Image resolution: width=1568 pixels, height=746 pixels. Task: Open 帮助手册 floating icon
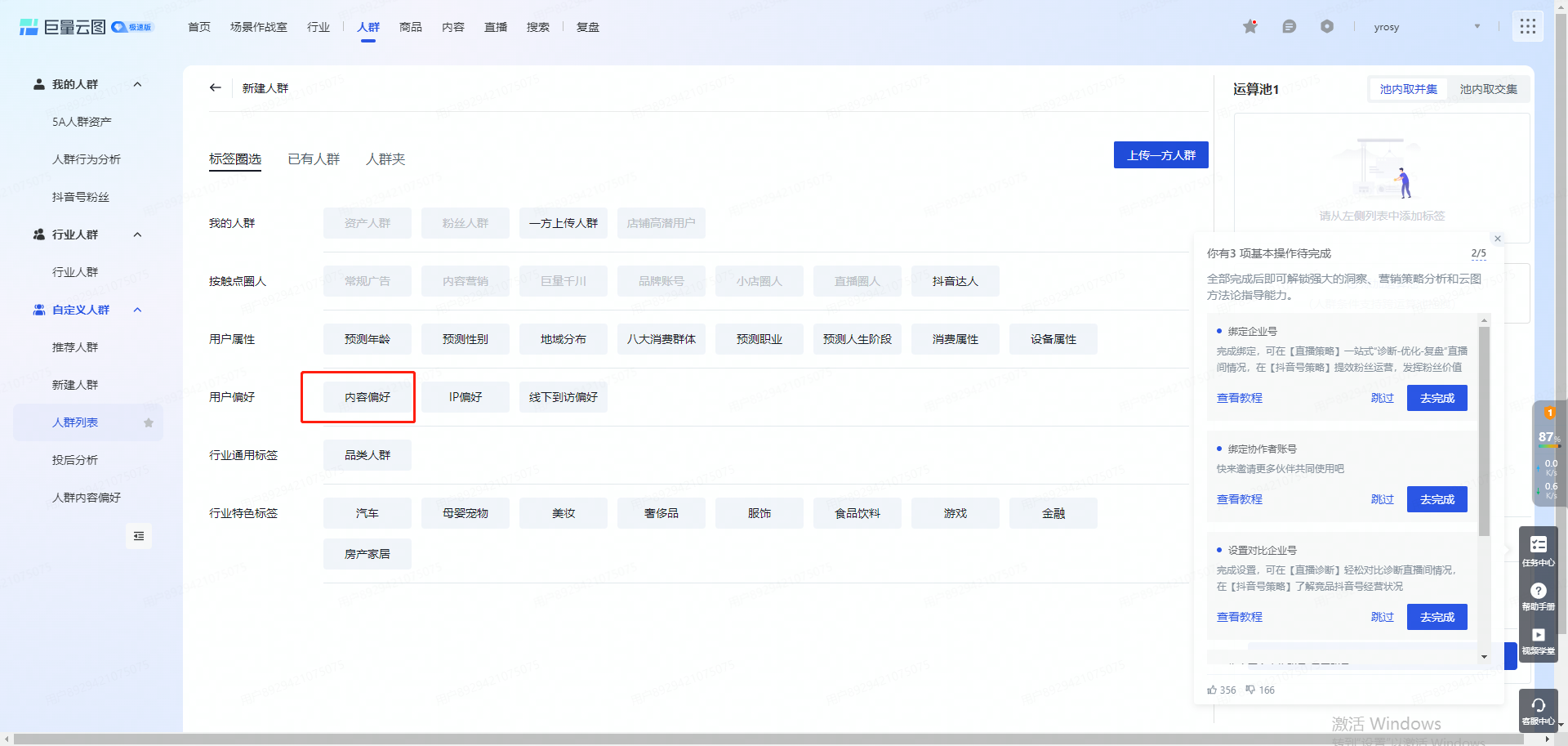point(1539,596)
